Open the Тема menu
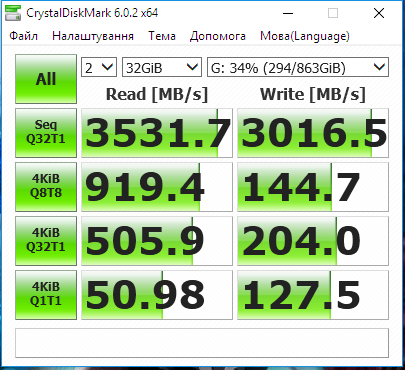This screenshot has height=370, width=405. [x=162, y=36]
